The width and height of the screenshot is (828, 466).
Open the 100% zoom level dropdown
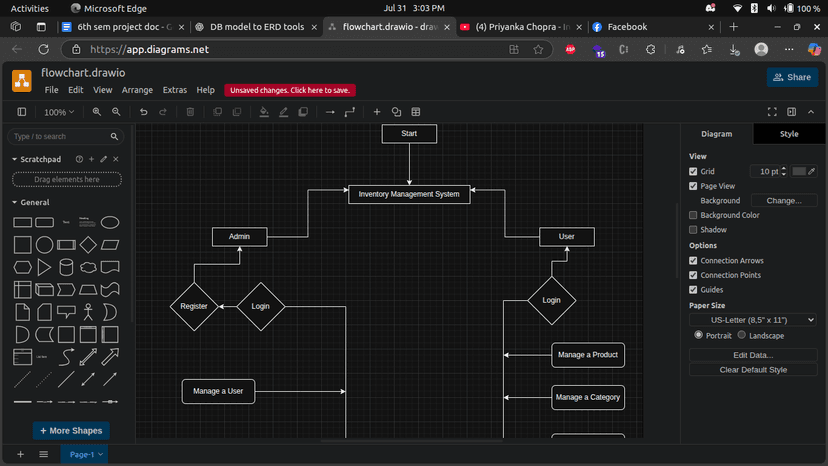pos(59,112)
